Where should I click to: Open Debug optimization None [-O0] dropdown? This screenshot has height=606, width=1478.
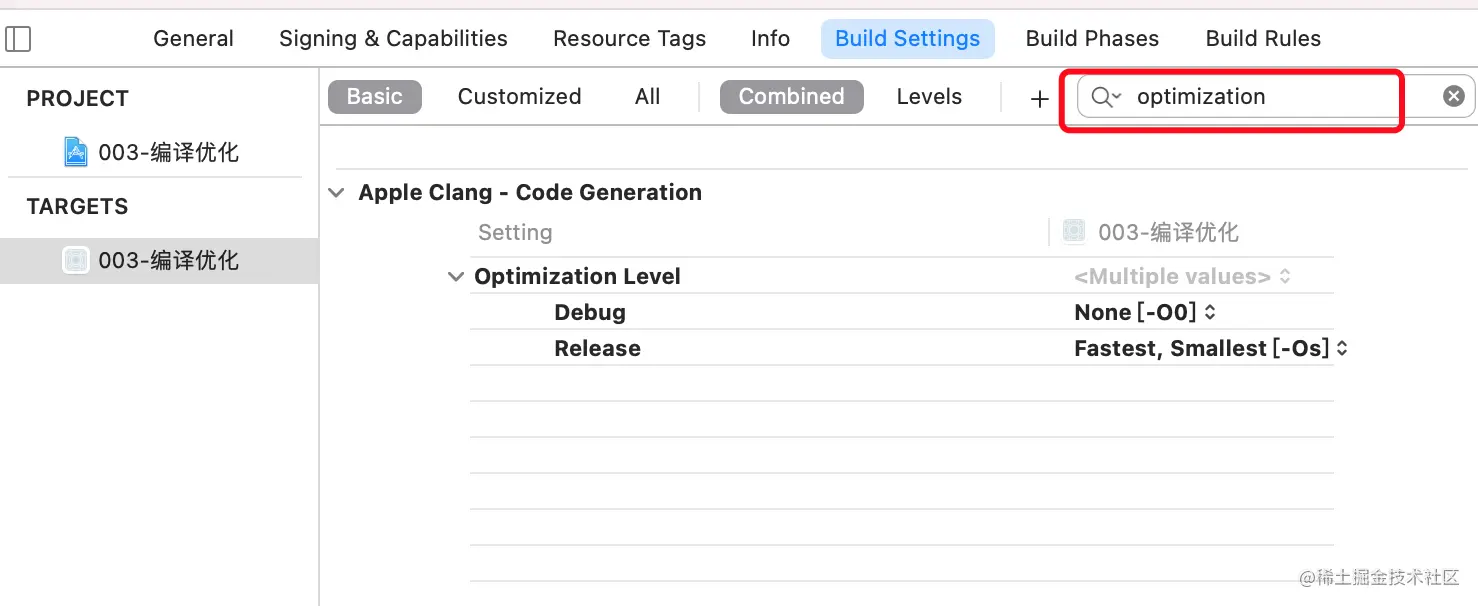click(x=1145, y=313)
